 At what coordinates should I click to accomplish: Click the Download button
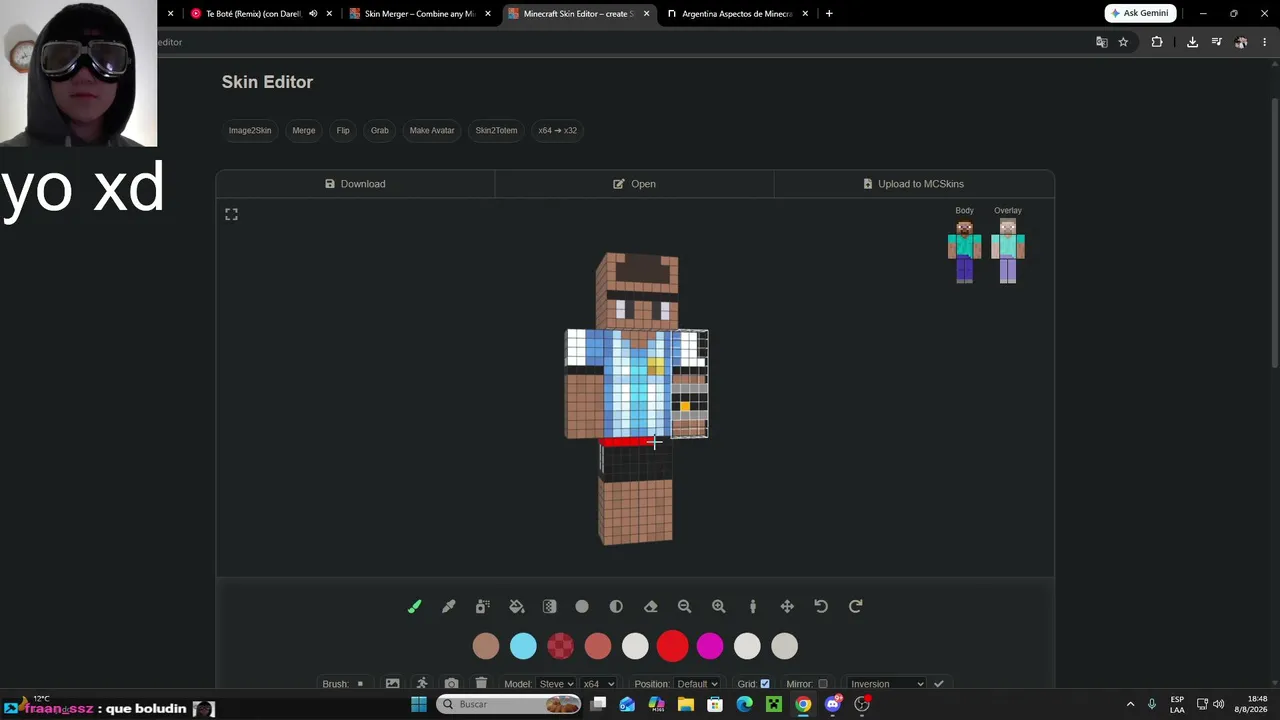tap(355, 184)
